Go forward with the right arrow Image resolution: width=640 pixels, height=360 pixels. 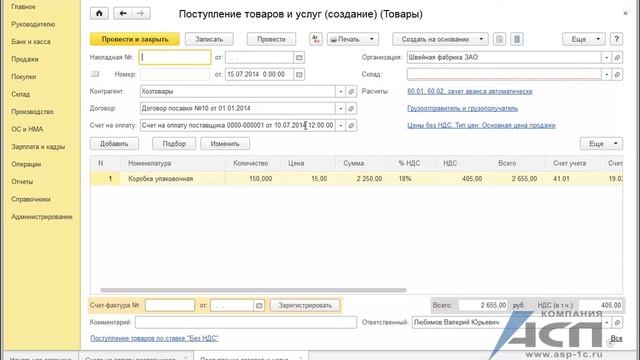[141, 13]
